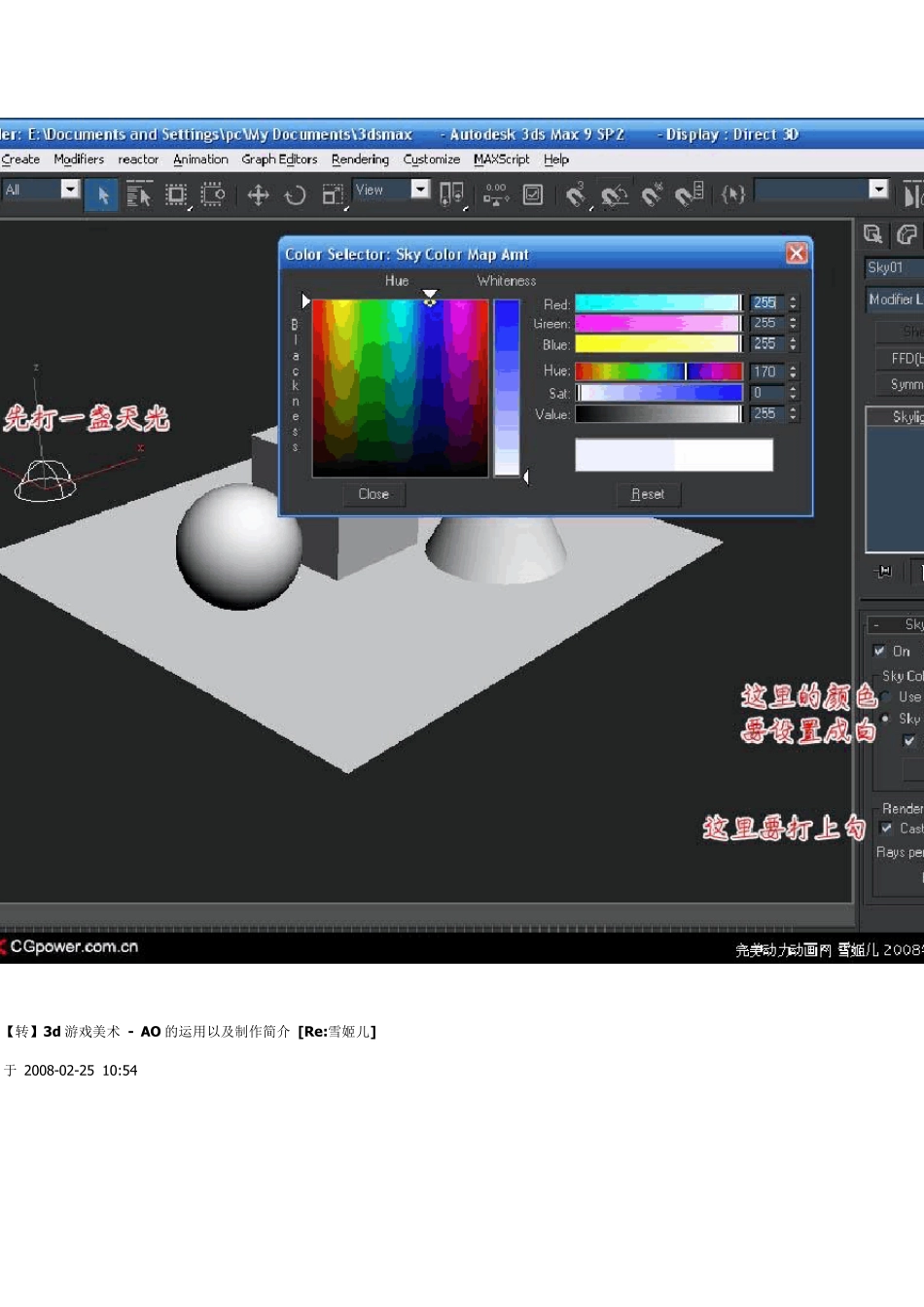
Task: Click Hue value spinner arrows
Action: [x=793, y=371]
